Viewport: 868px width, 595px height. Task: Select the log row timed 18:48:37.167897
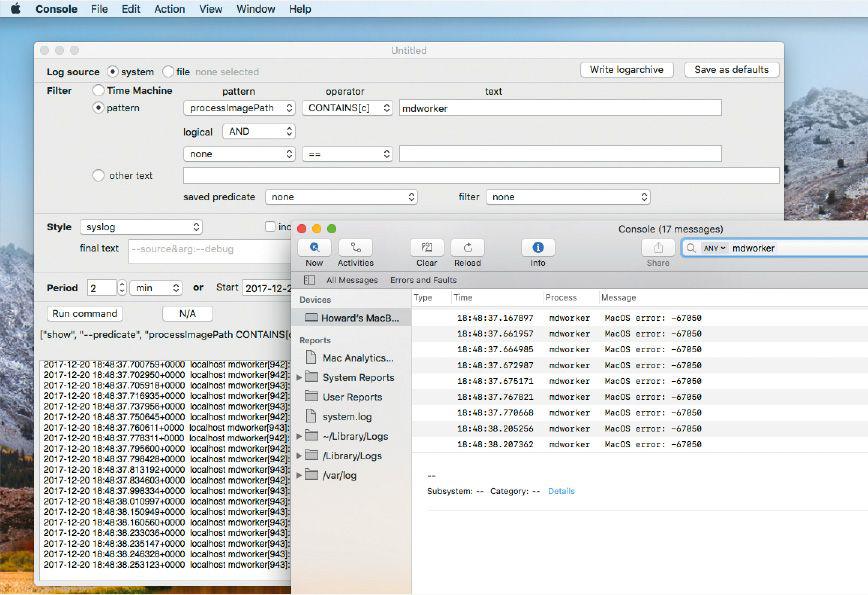click(640, 318)
